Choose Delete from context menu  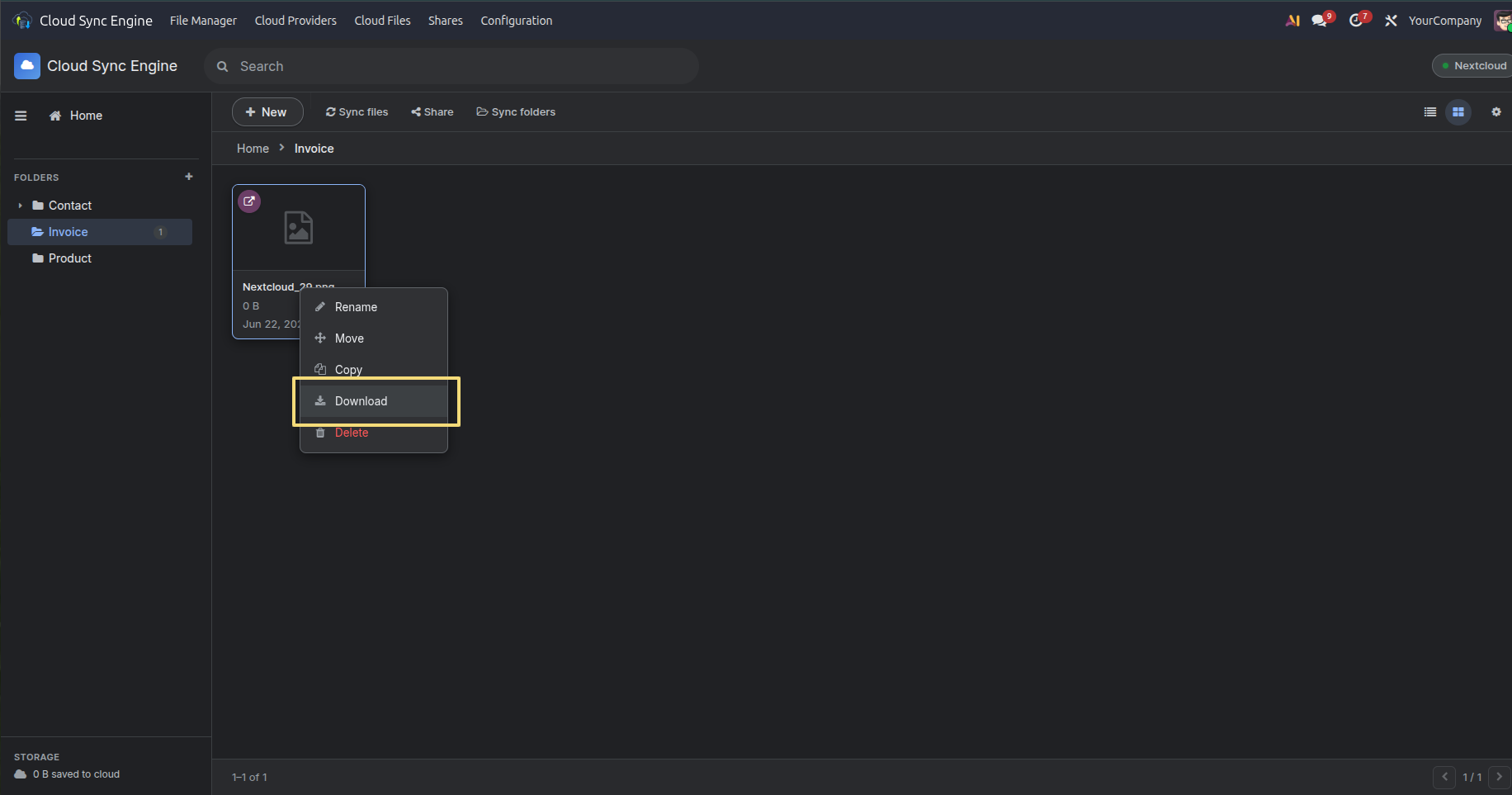click(374, 433)
